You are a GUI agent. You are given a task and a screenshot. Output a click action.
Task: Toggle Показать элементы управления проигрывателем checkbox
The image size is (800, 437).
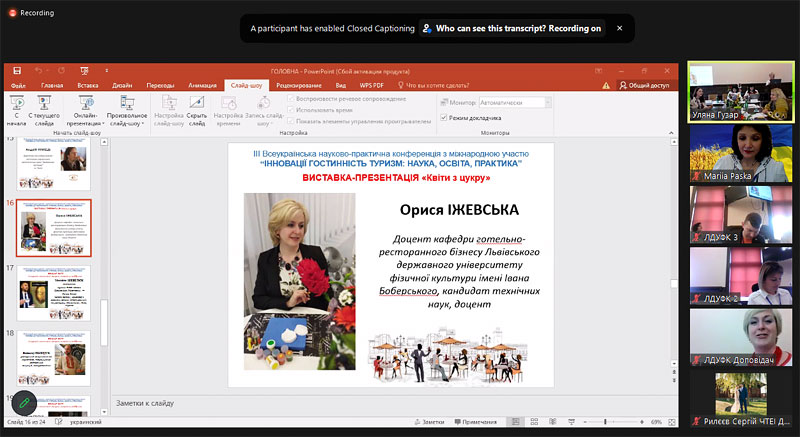click(x=291, y=121)
